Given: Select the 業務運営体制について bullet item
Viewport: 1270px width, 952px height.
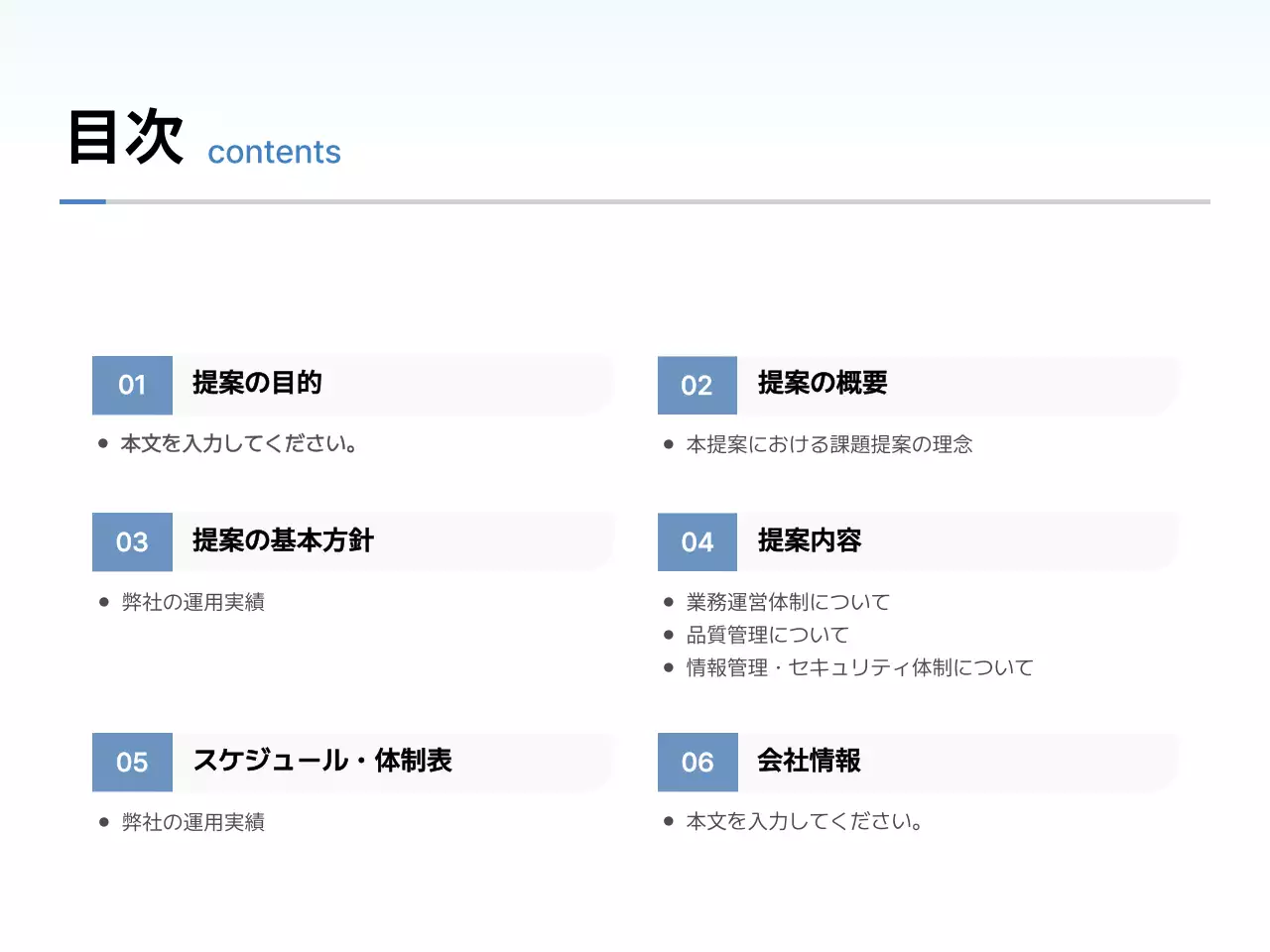Looking at the screenshot, I should point(787,601).
